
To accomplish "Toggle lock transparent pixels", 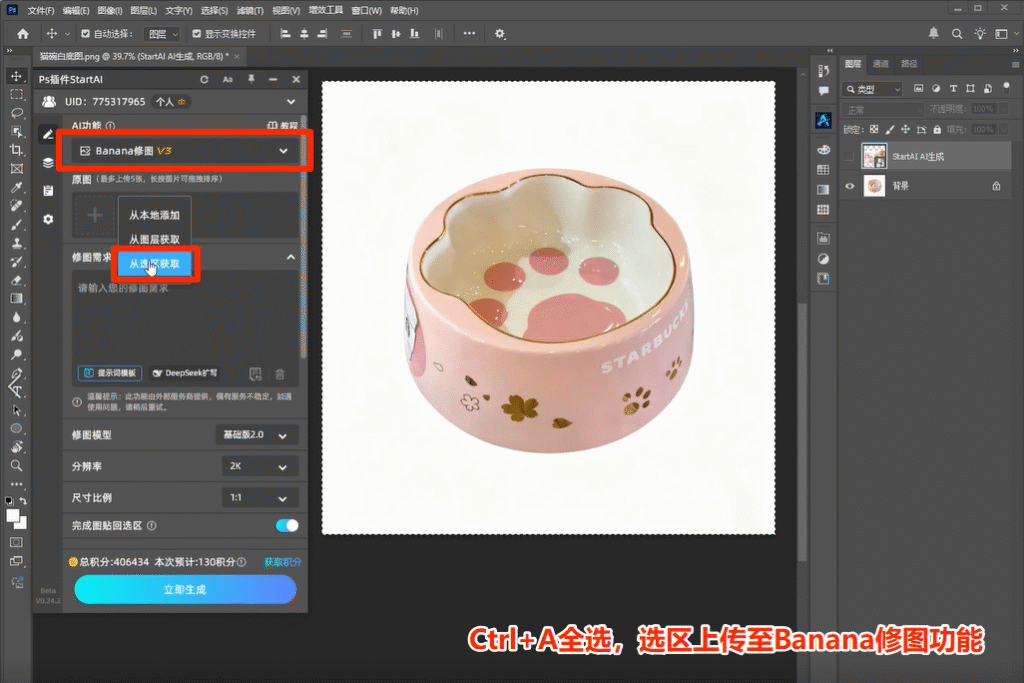I will point(874,129).
